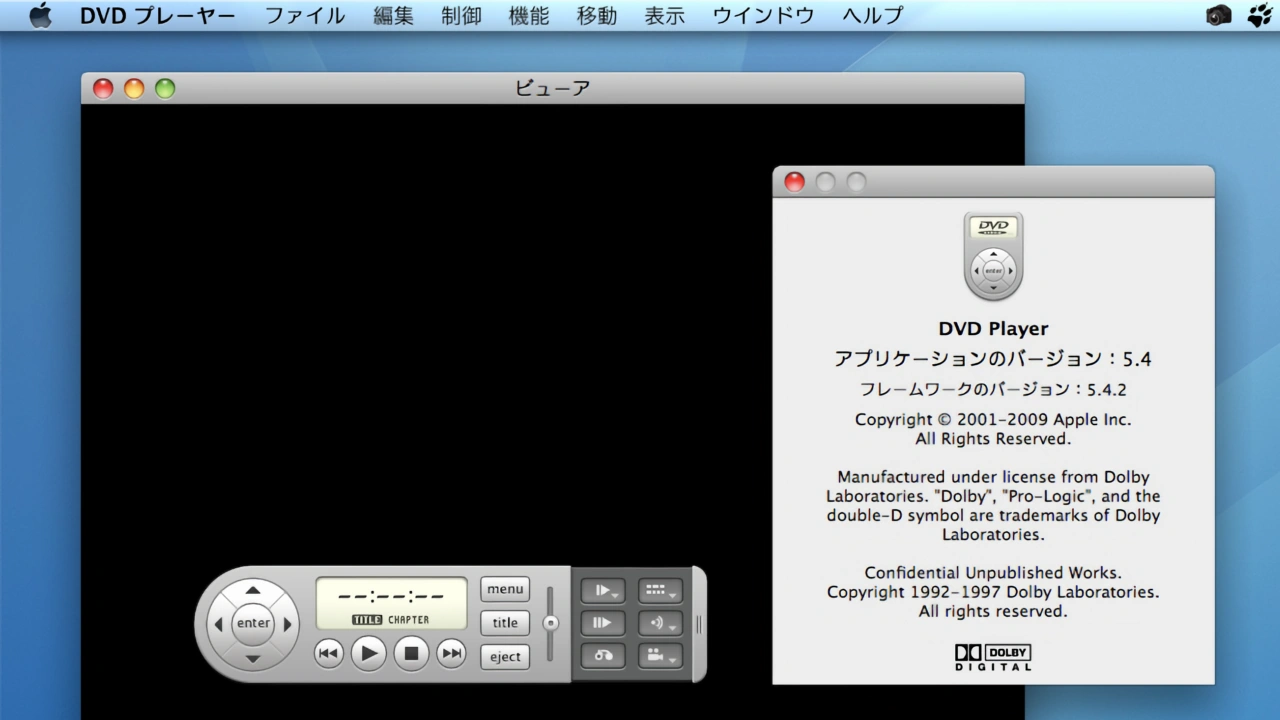Open the ファイル menu
This screenshot has width=1280, height=720.
pos(305,15)
